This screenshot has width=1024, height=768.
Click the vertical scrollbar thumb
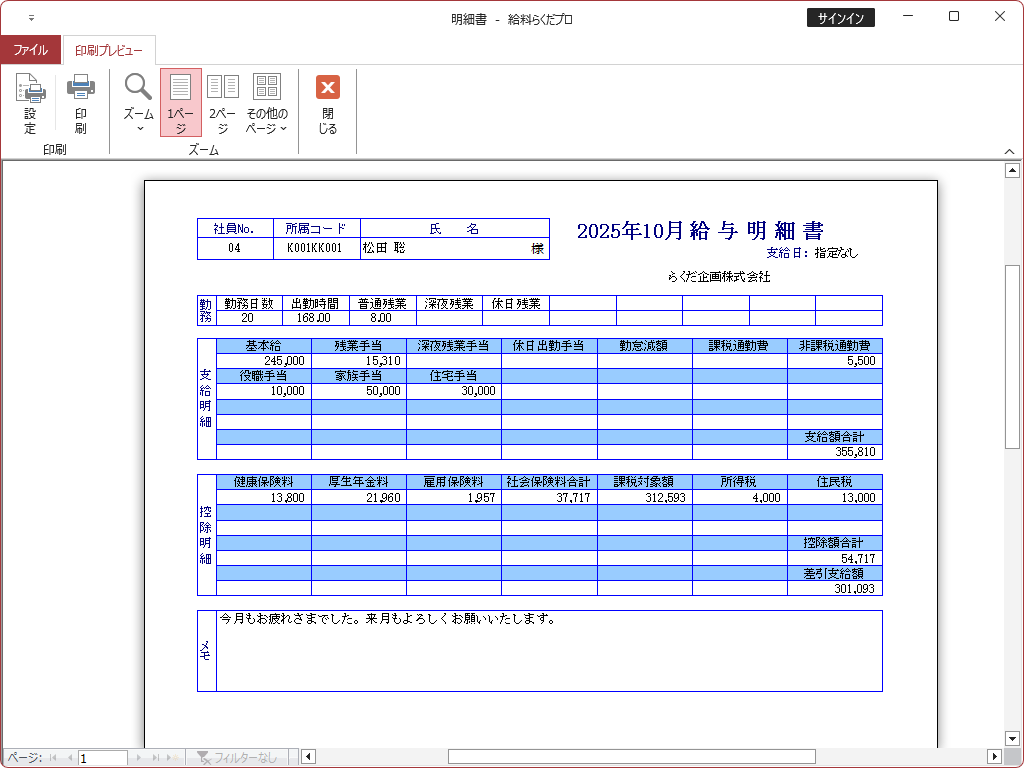1011,343
